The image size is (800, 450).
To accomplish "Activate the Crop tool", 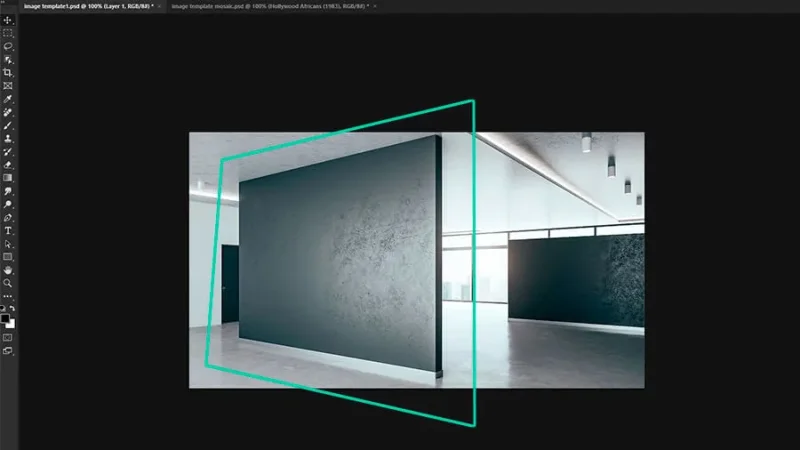I will click(8, 73).
